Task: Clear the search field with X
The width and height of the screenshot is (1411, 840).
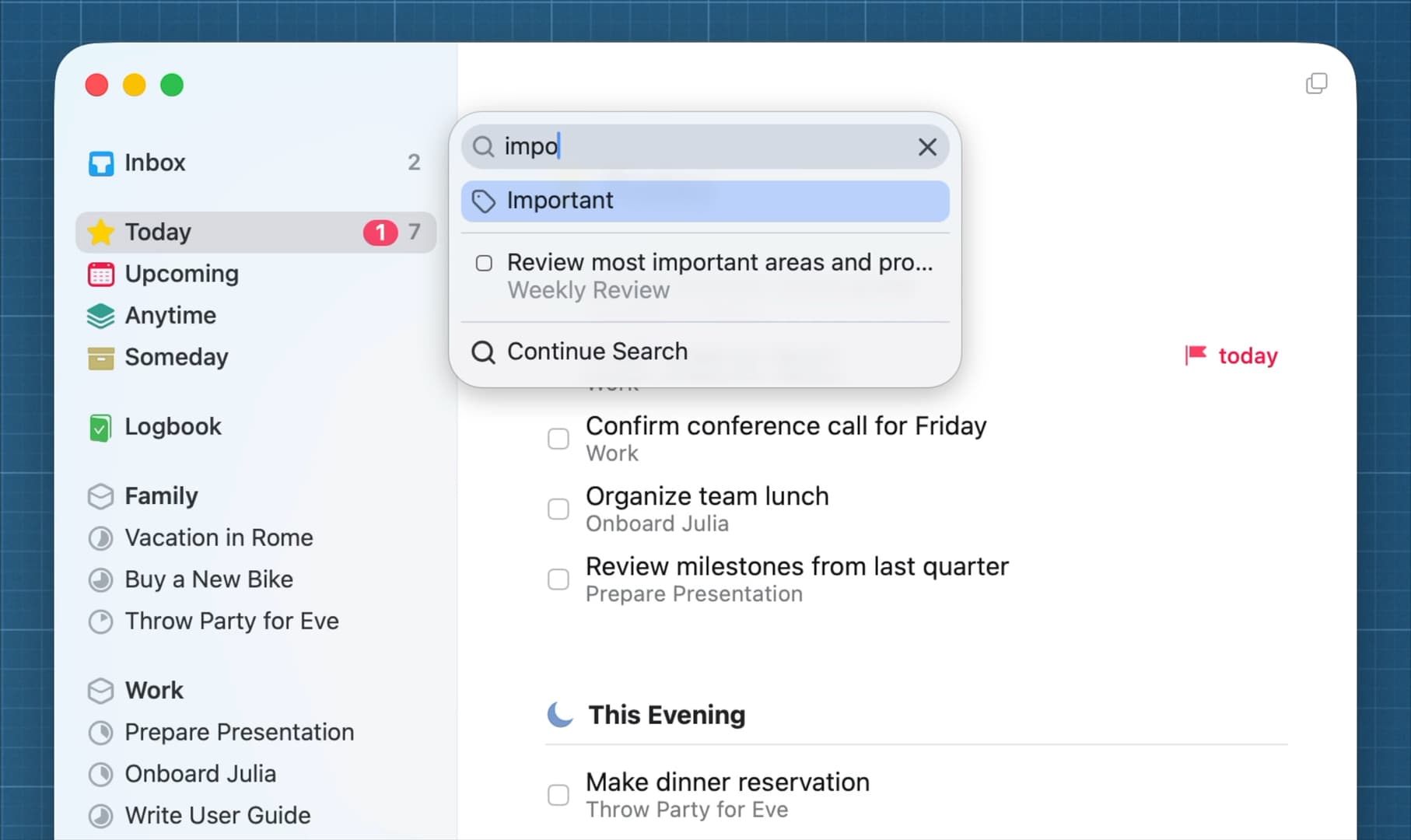Action: click(926, 147)
